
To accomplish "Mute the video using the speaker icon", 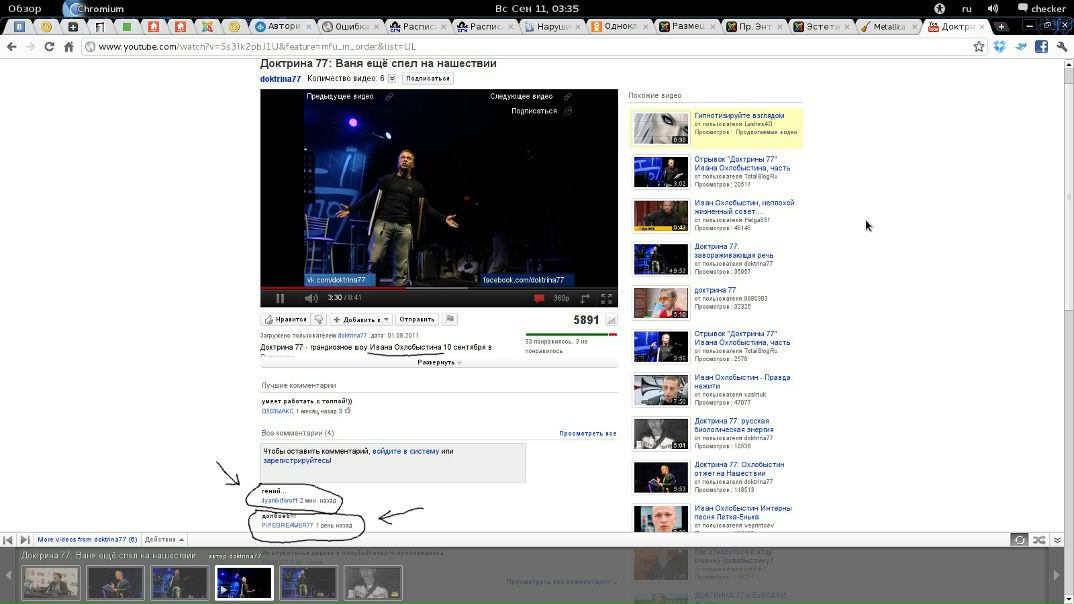I will point(310,298).
